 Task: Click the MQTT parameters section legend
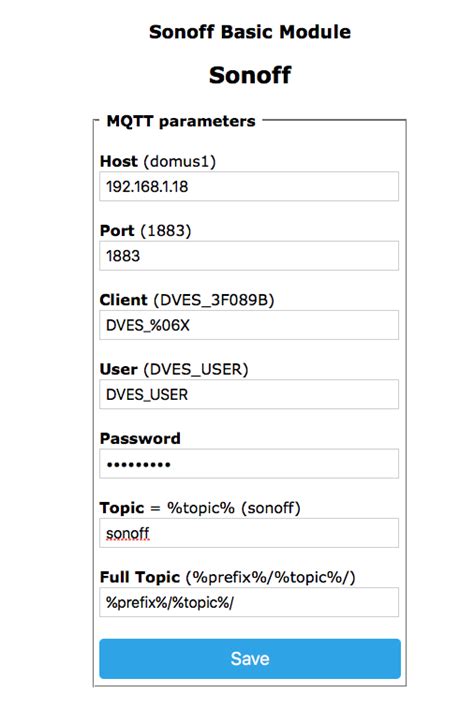181,121
